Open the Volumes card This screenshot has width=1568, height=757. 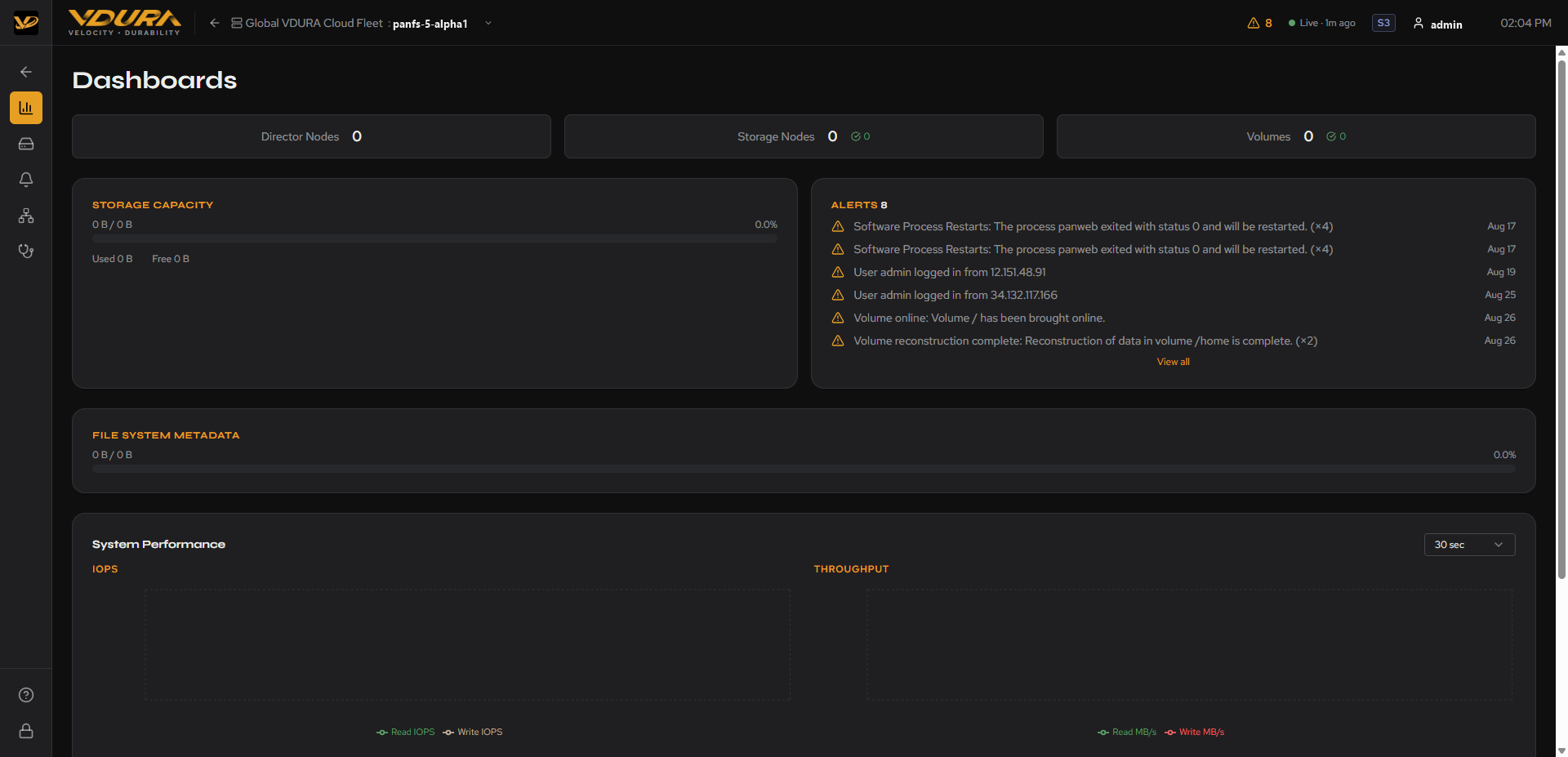click(x=1296, y=136)
